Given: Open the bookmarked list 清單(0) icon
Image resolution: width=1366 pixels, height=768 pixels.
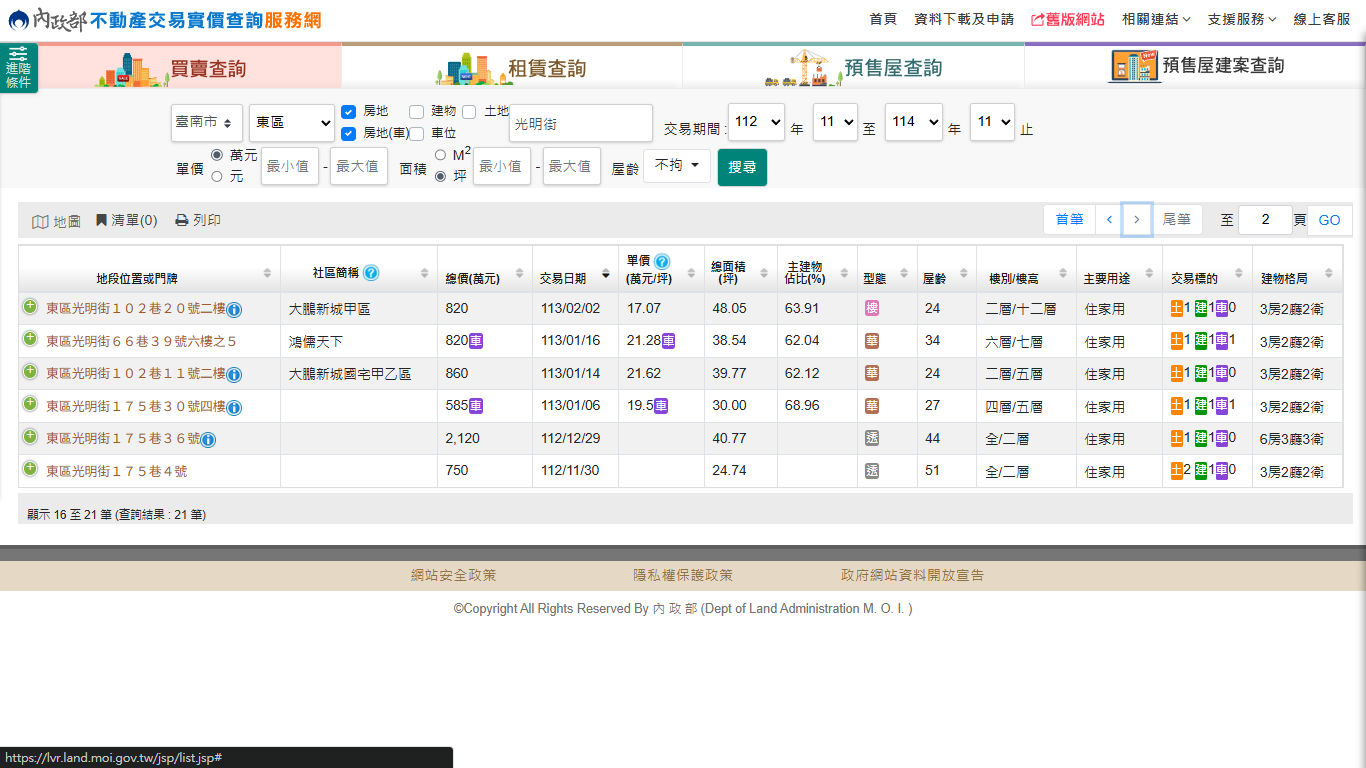Looking at the screenshot, I should tap(101, 220).
